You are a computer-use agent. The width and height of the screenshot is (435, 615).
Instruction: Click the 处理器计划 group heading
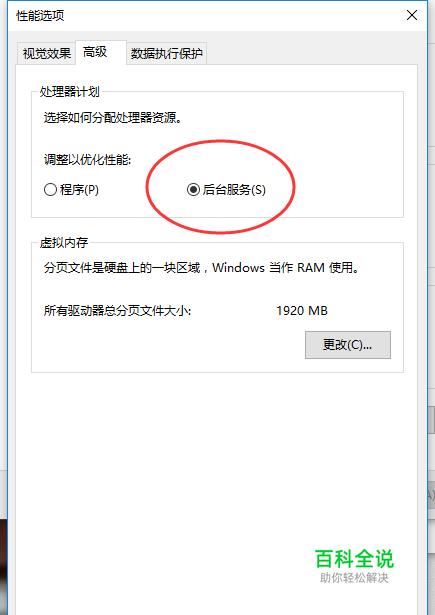[x=69, y=92]
